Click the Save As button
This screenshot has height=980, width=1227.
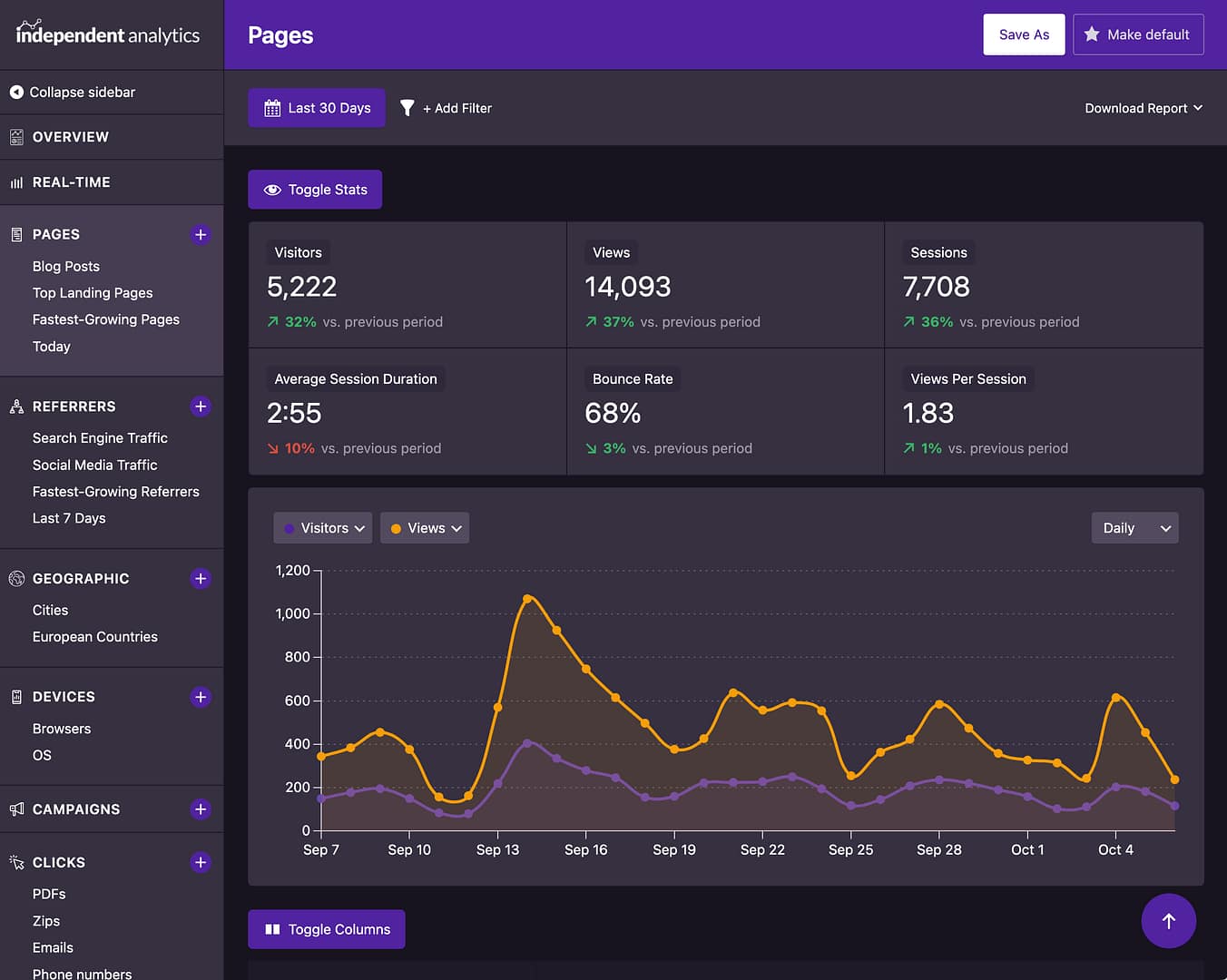[x=1024, y=34]
